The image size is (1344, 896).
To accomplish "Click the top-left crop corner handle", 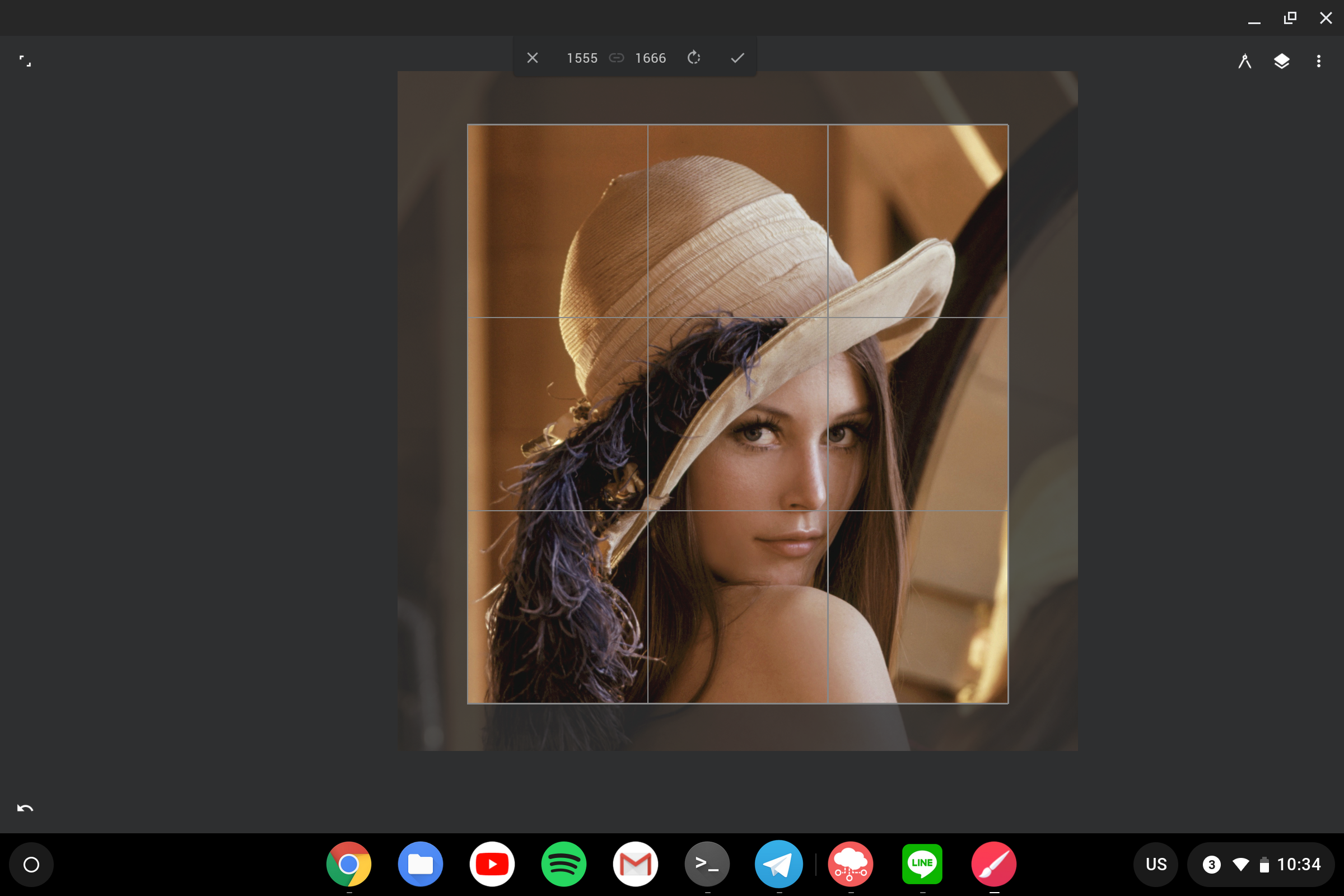I will [x=468, y=124].
